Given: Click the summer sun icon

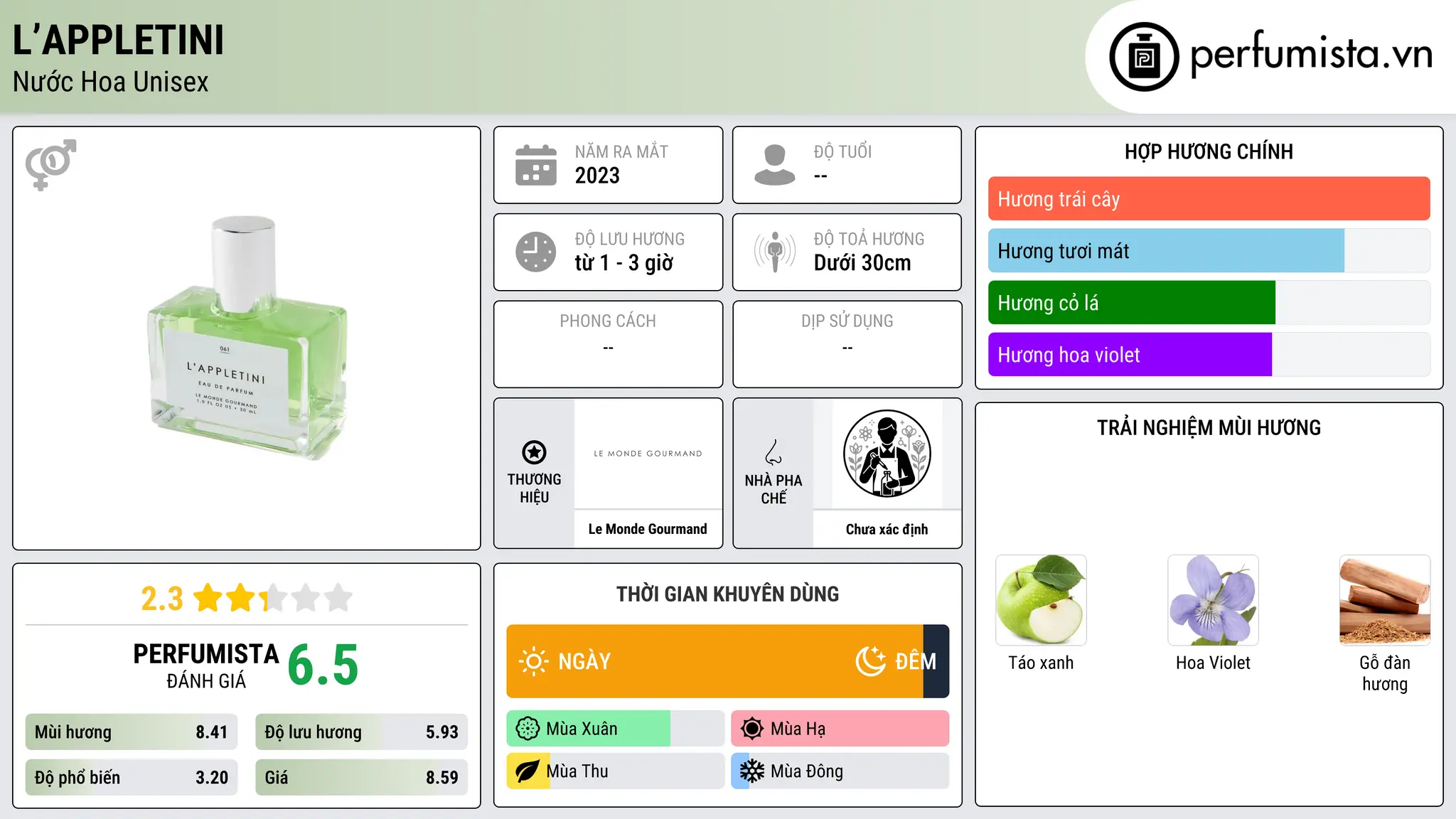Looking at the screenshot, I should (752, 729).
